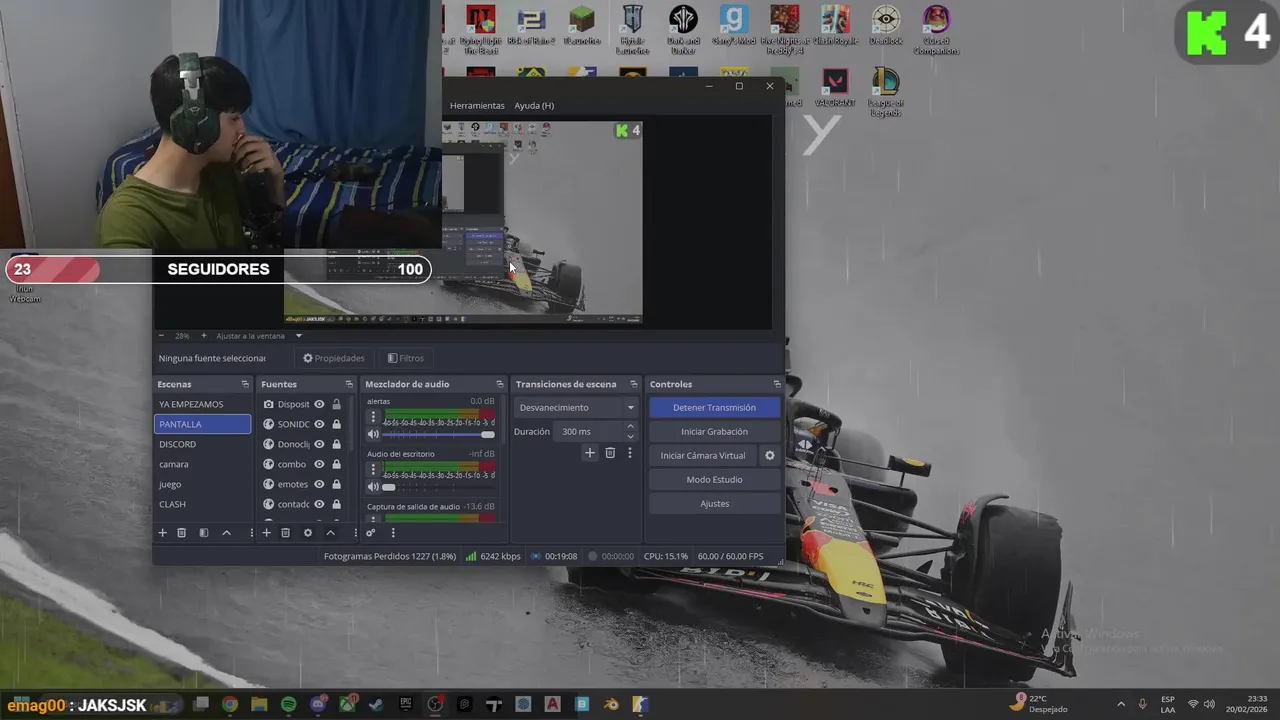Screen dimensions: 1280x720
Task: Move source up with Fuentes arrow icon
Action: tap(330, 533)
